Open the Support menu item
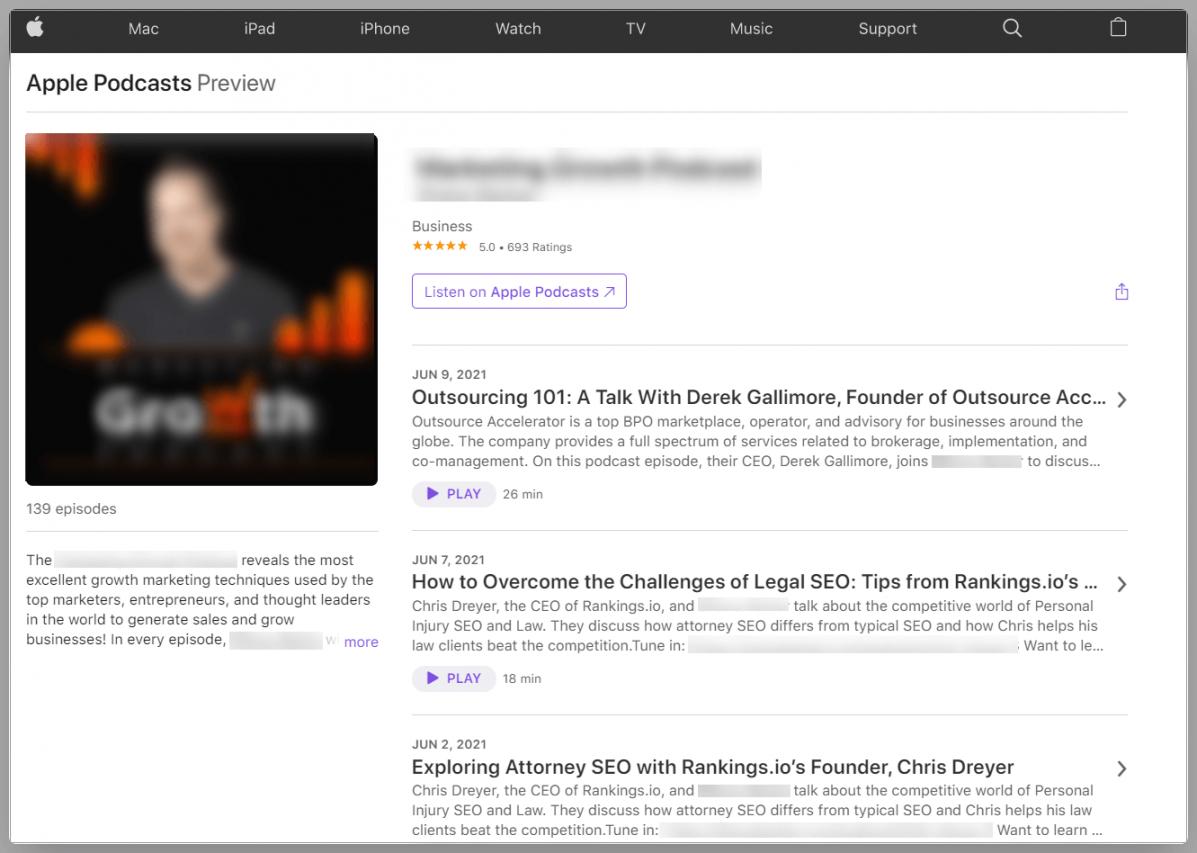This screenshot has height=853, width=1197. pos(887,28)
